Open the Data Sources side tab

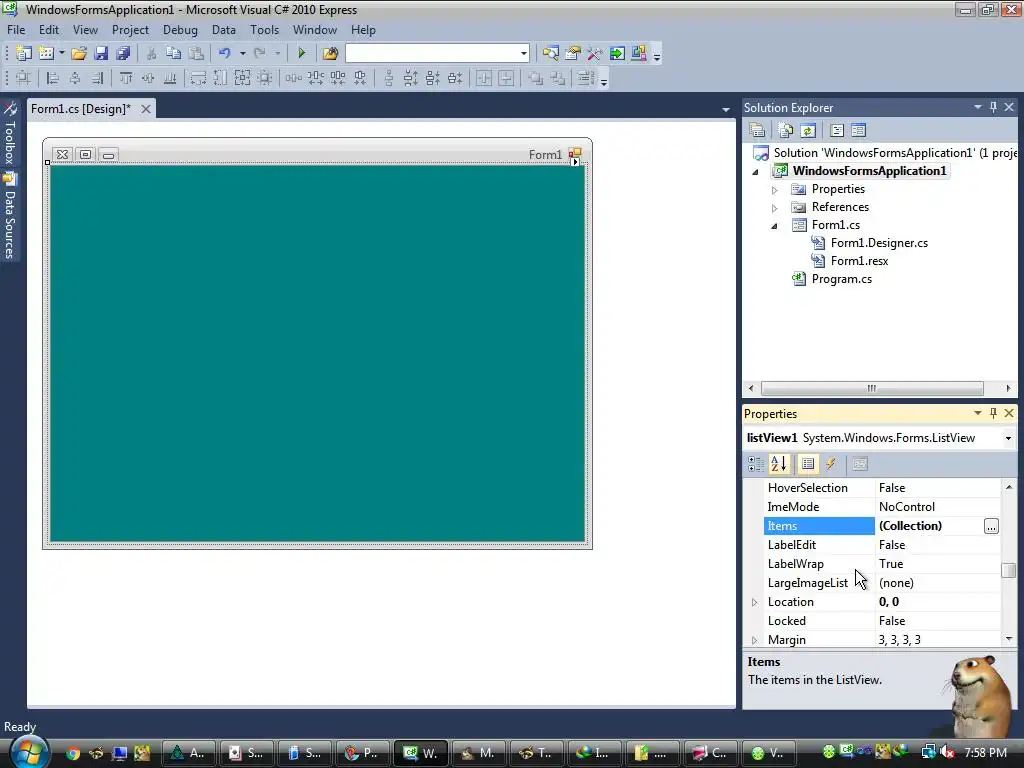coord(10,216)
